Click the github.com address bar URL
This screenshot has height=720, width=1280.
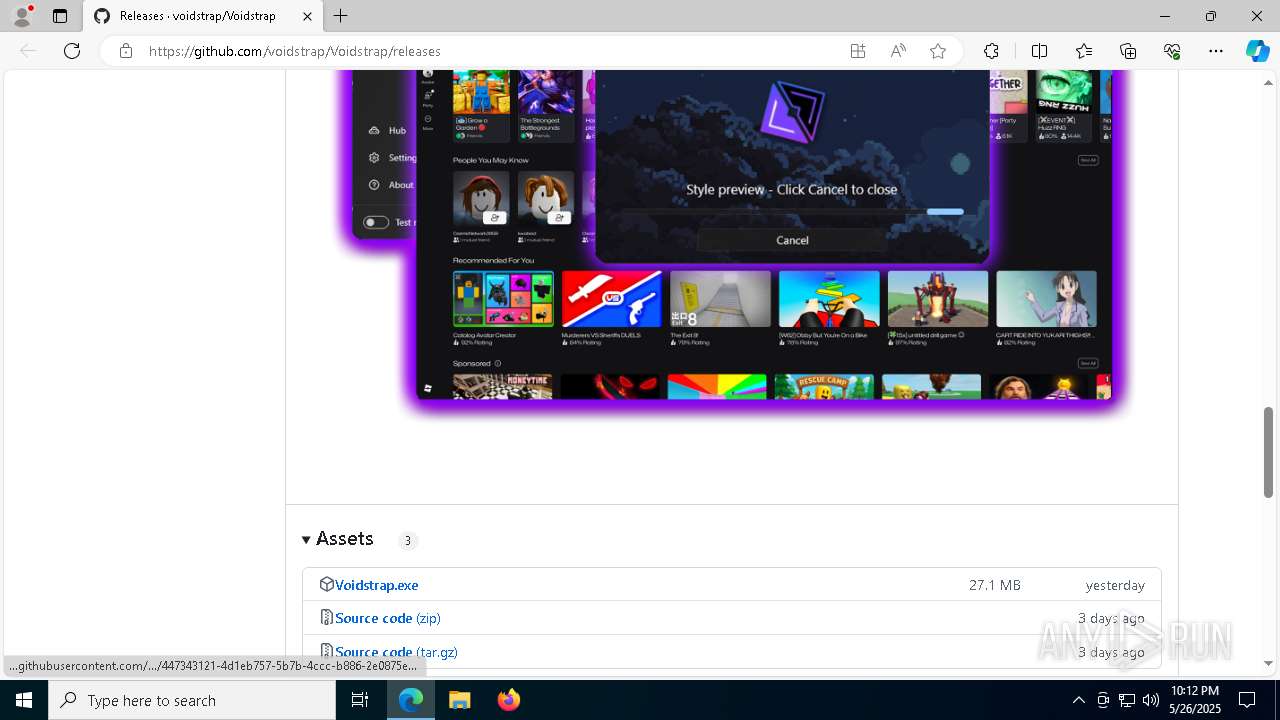(295, 51)
